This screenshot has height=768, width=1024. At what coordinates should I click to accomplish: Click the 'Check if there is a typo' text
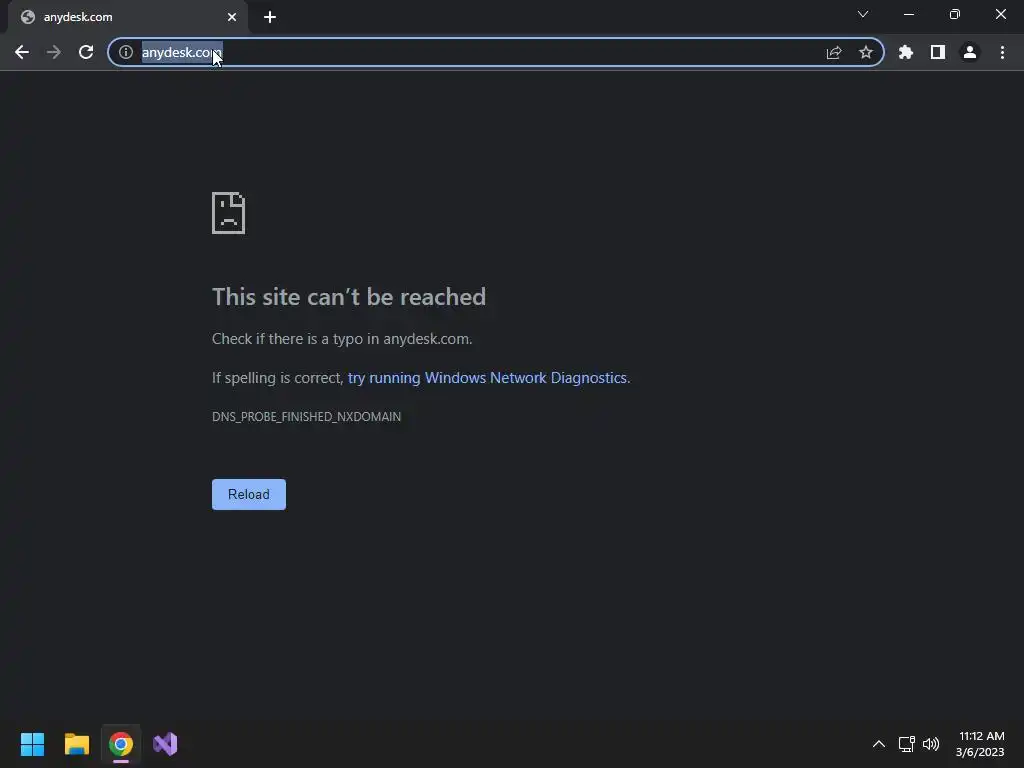[x=342, y=339]
